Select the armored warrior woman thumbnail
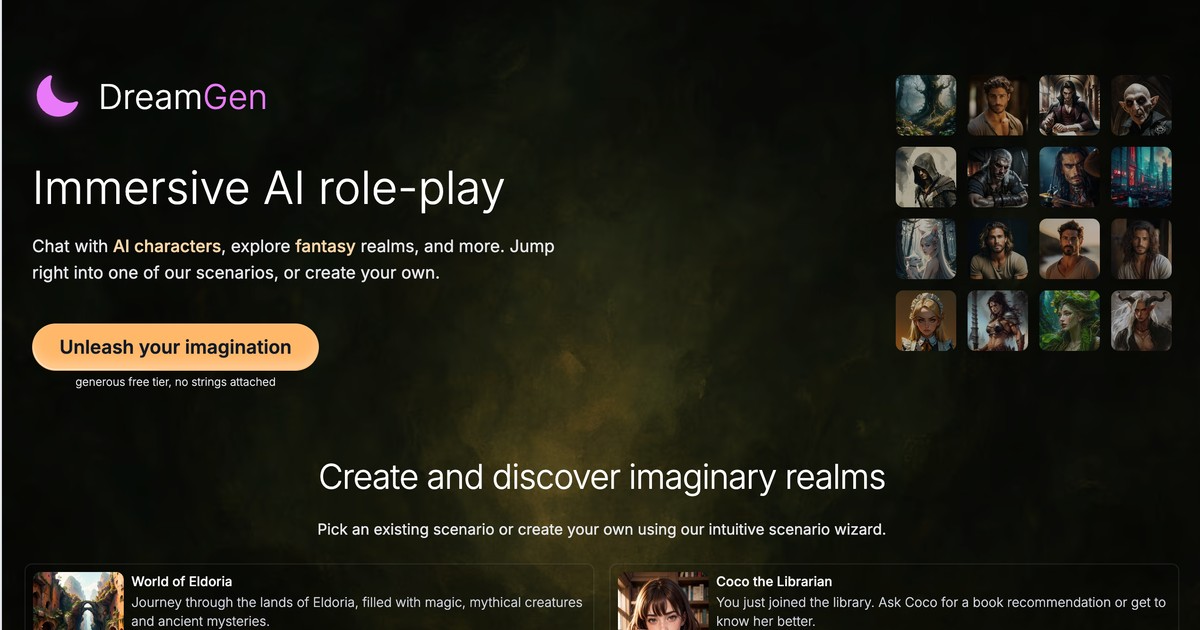This screenshot has width=1200, height=630. [998, 321]
